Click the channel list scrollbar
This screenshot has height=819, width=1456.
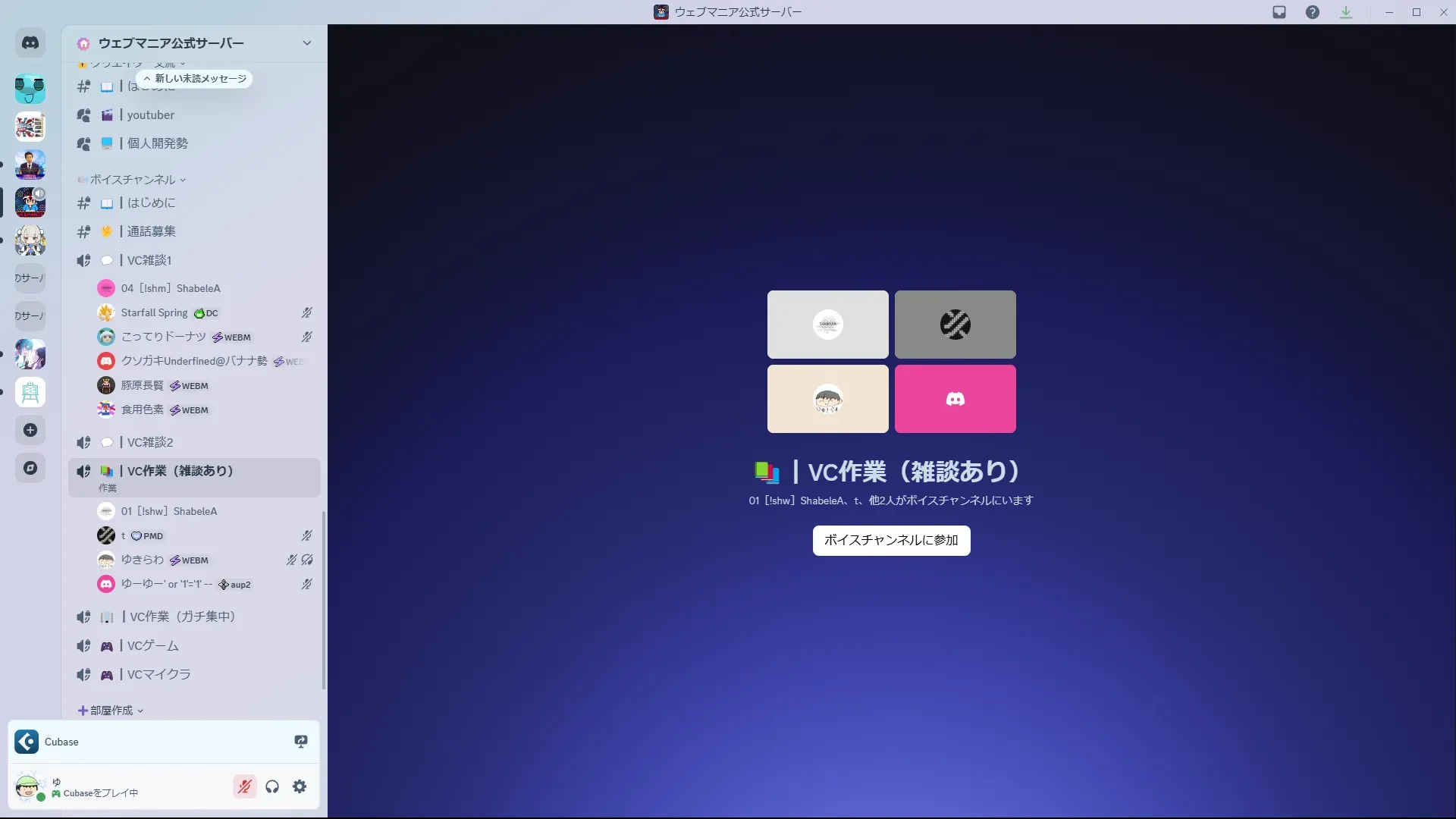pyautogui.click(x=324, y=599)
